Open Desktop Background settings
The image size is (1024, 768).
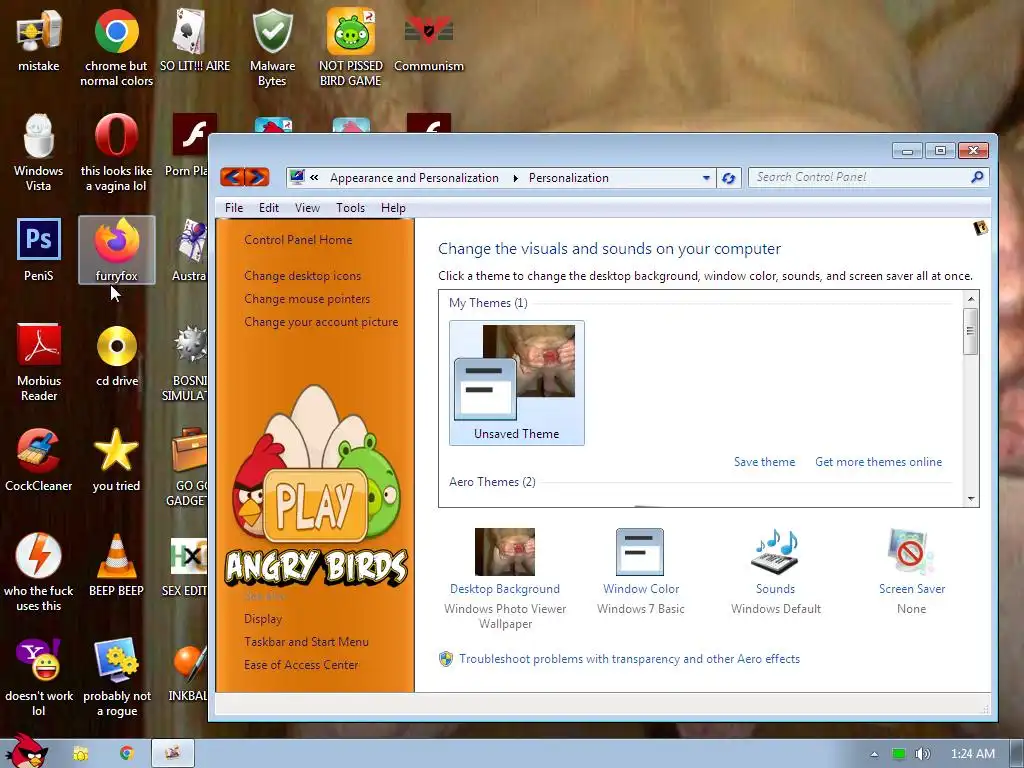coord(505,579)
